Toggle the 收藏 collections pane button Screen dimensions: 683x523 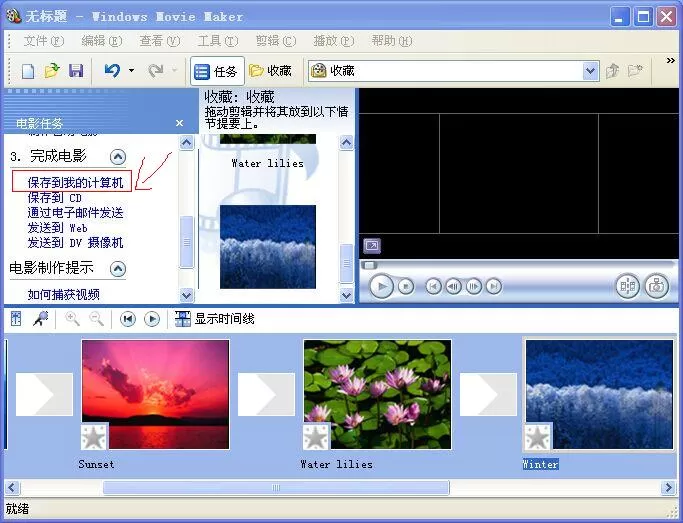(x=270, y=71)
